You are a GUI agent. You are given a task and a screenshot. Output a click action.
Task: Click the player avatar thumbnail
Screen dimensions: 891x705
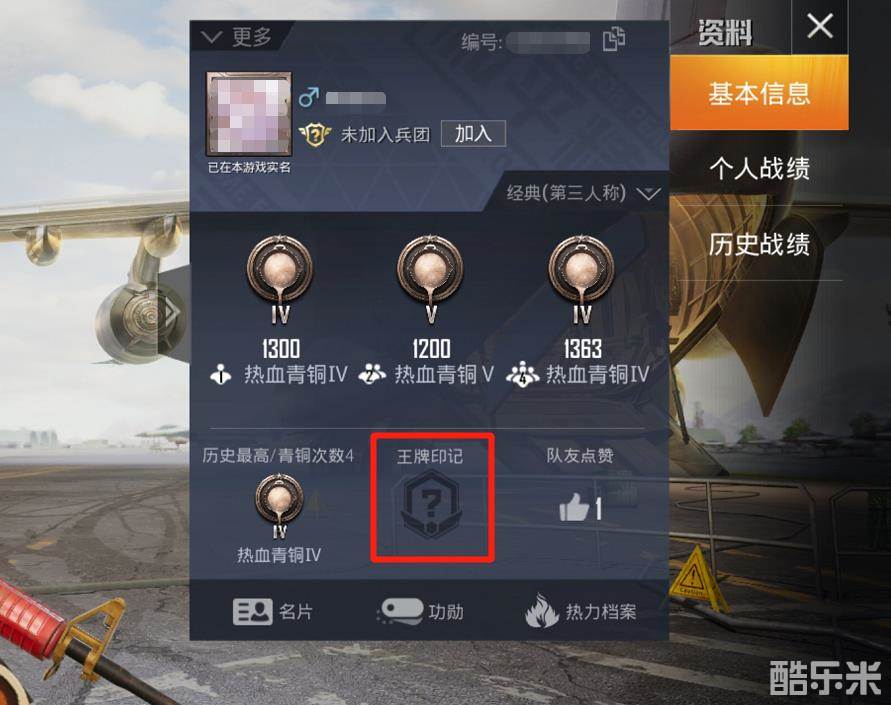click(249, 114)
